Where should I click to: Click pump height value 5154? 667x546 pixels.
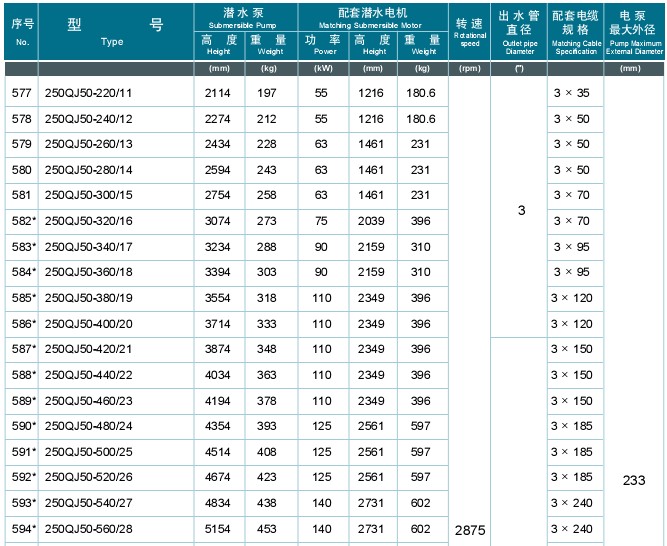pos(217,529)
